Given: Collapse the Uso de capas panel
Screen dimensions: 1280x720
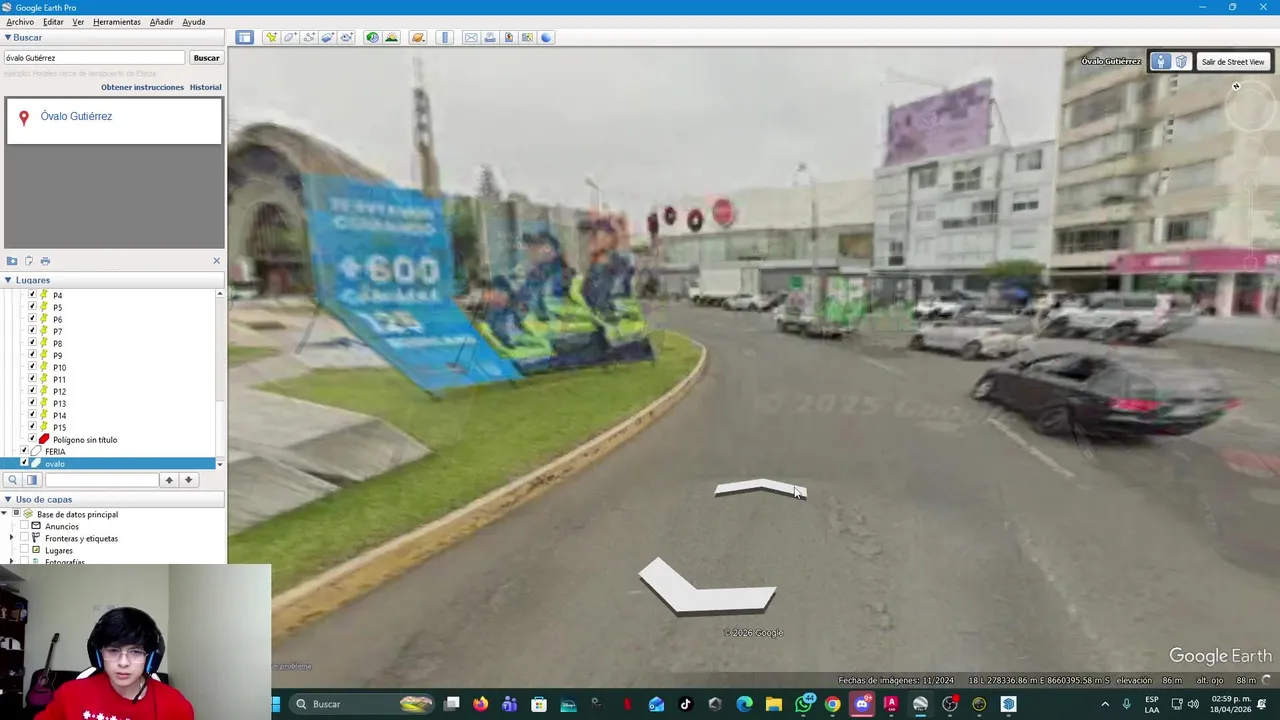Looking at the screenshot, I should [x=8, y=499].
